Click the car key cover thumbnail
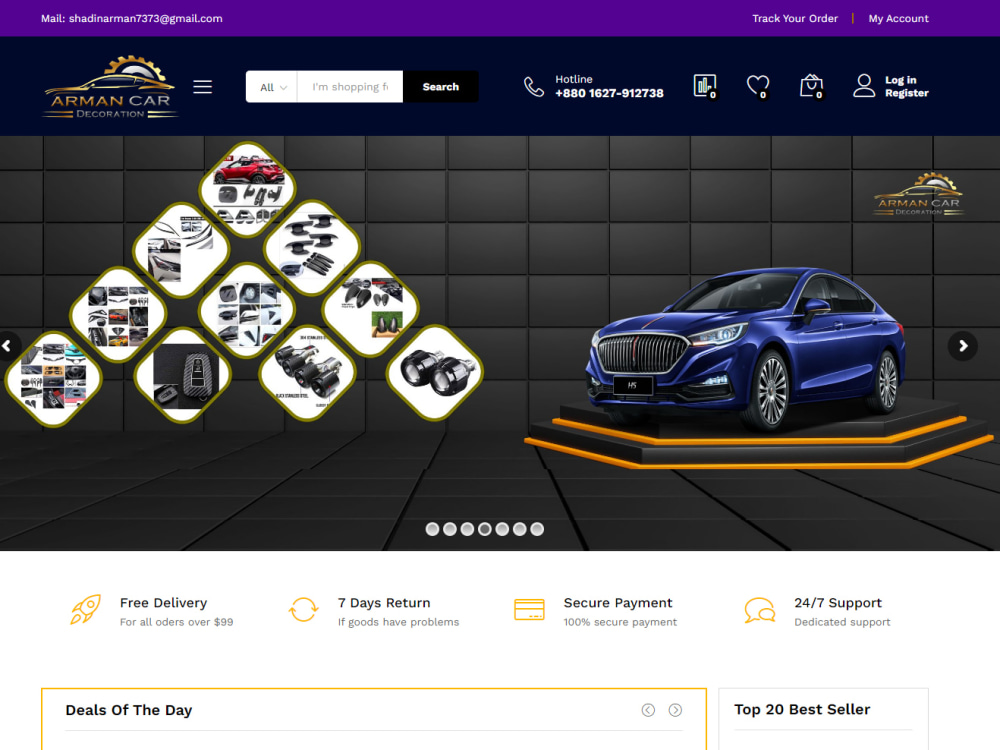1000x750 pixels. pos(182,375)
